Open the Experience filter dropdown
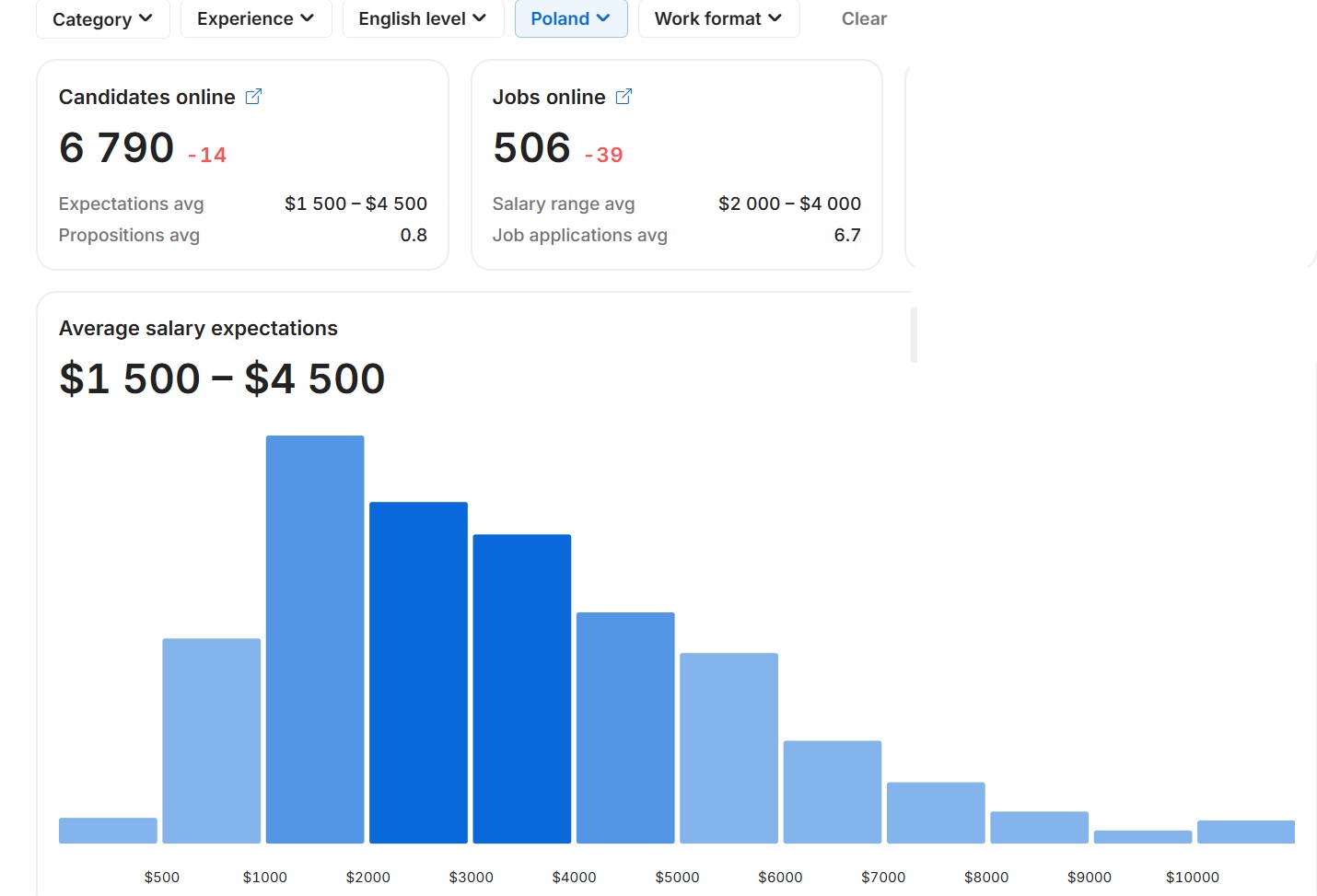This screenshot has width=1317, height=896. click(x=255, y=19)
